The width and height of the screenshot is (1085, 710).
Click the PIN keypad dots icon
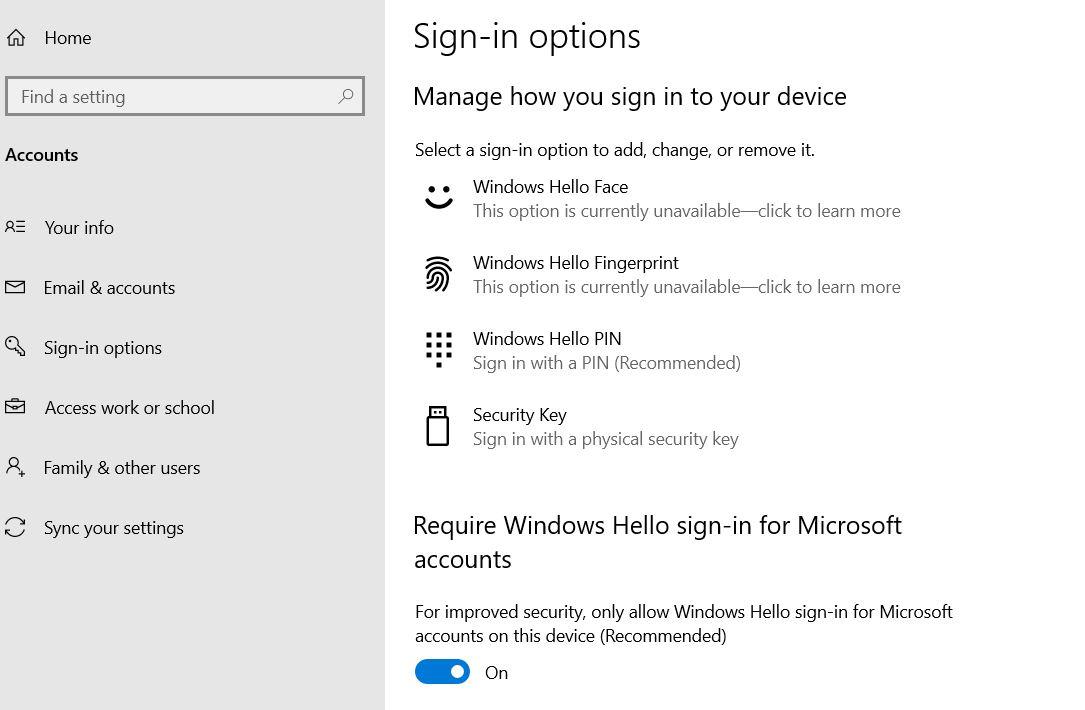pos(438,350)
